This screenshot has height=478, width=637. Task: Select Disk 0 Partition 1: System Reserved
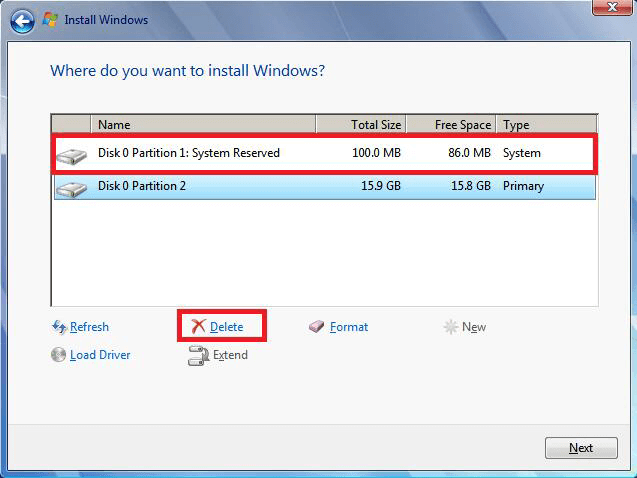(x=324, y=153)
